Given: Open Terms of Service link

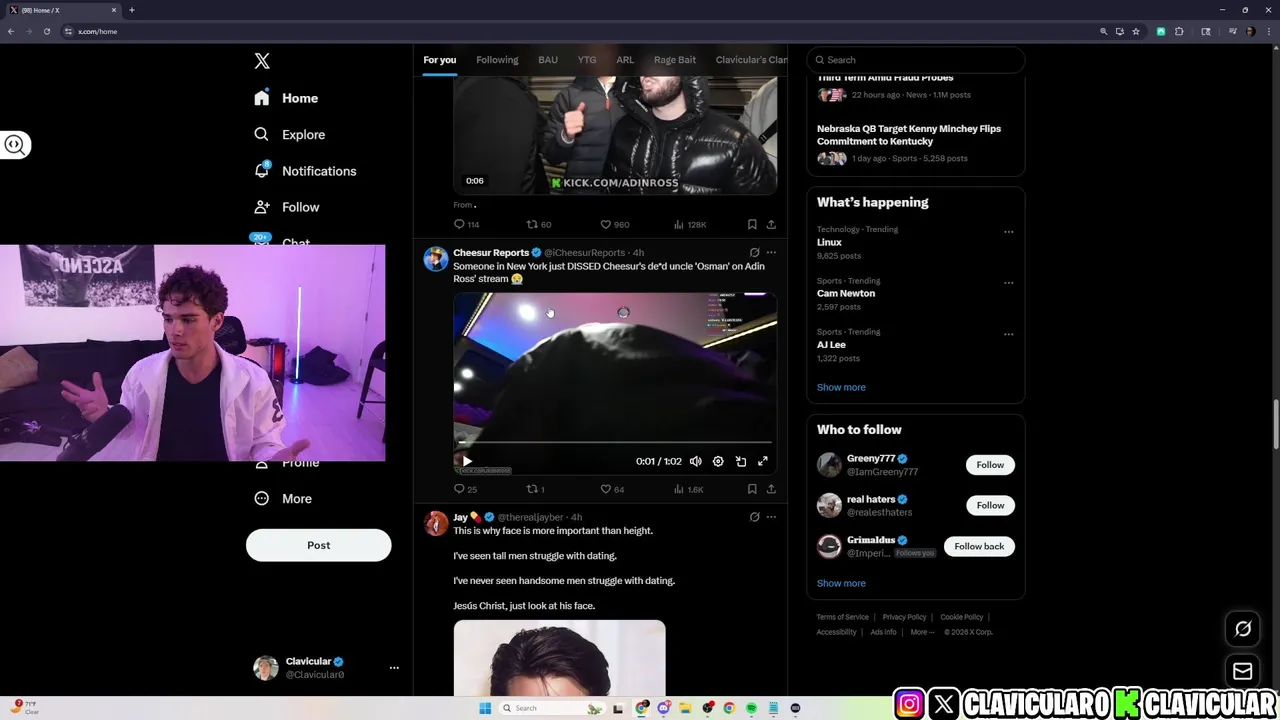Looking at the screenshot, I should 843,617.
